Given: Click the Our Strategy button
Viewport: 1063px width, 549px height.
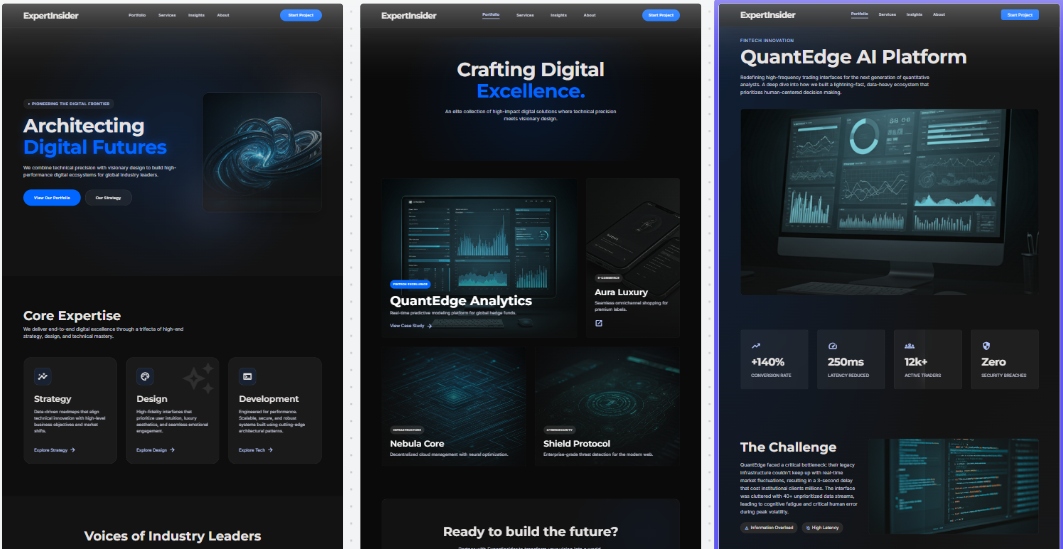Looking at the screenshot, I should pyautogui.click(x=108, y=197).
